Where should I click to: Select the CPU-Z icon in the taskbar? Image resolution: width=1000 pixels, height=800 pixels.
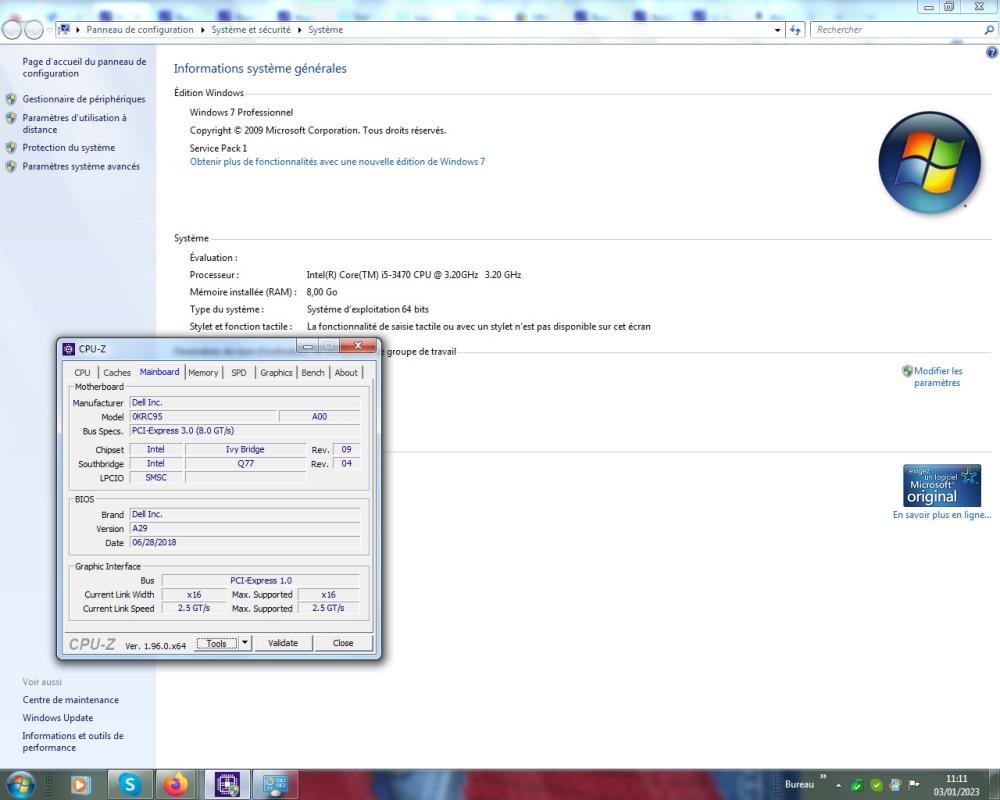click(227, 785)
